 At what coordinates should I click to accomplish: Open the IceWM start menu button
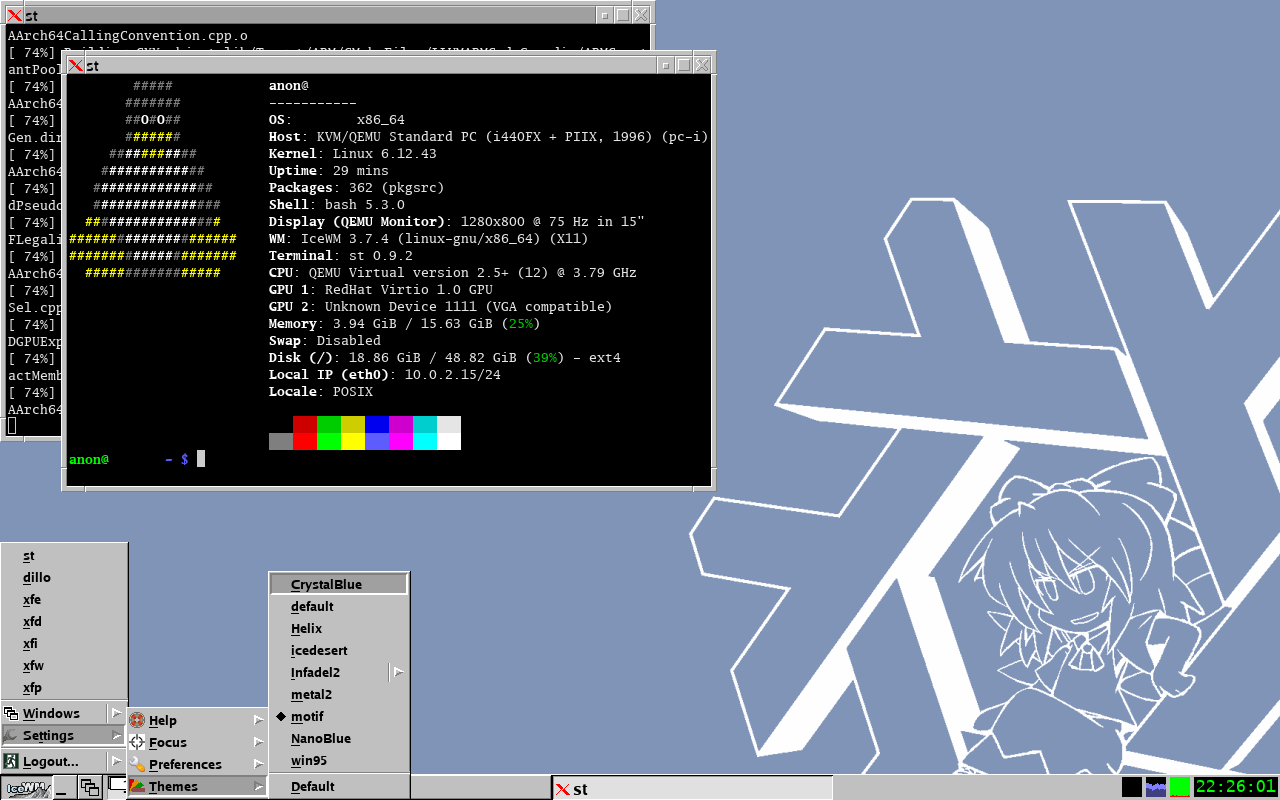[26, 787]
